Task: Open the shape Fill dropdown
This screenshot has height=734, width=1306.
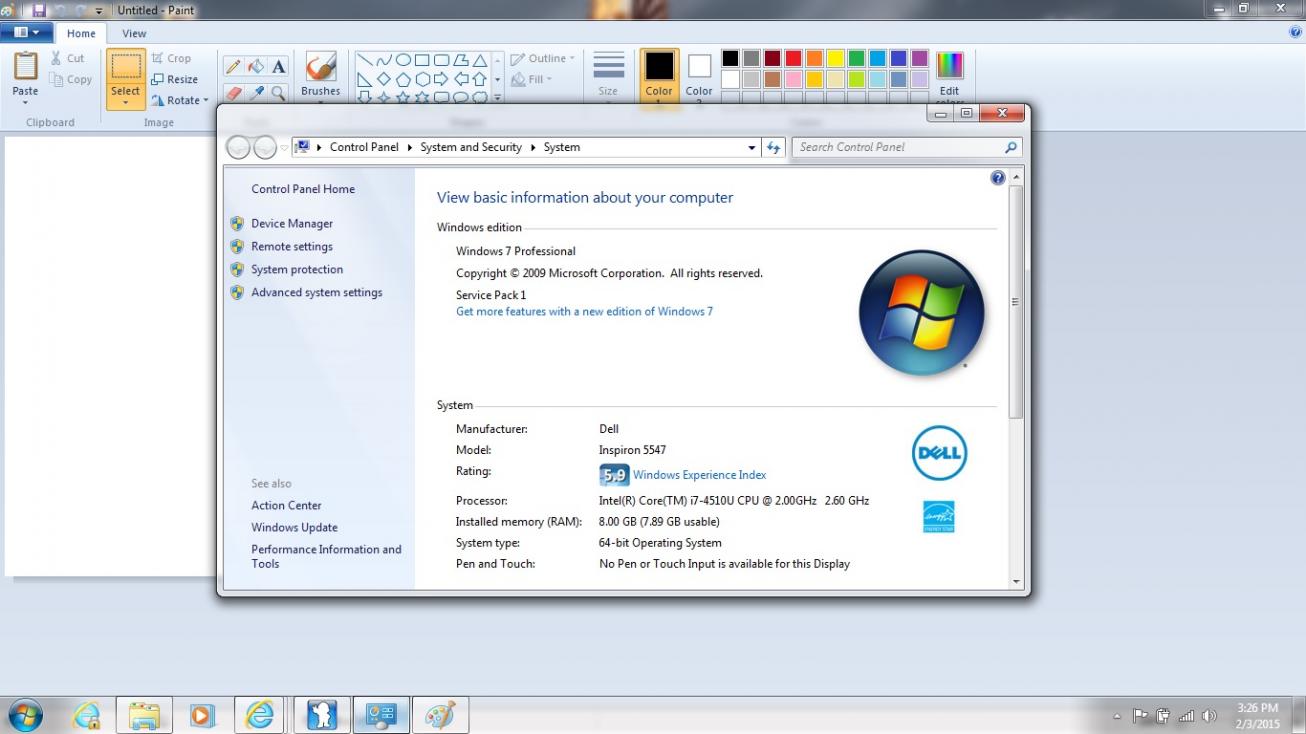Action: pyautogui.click(x=532, y=79)
